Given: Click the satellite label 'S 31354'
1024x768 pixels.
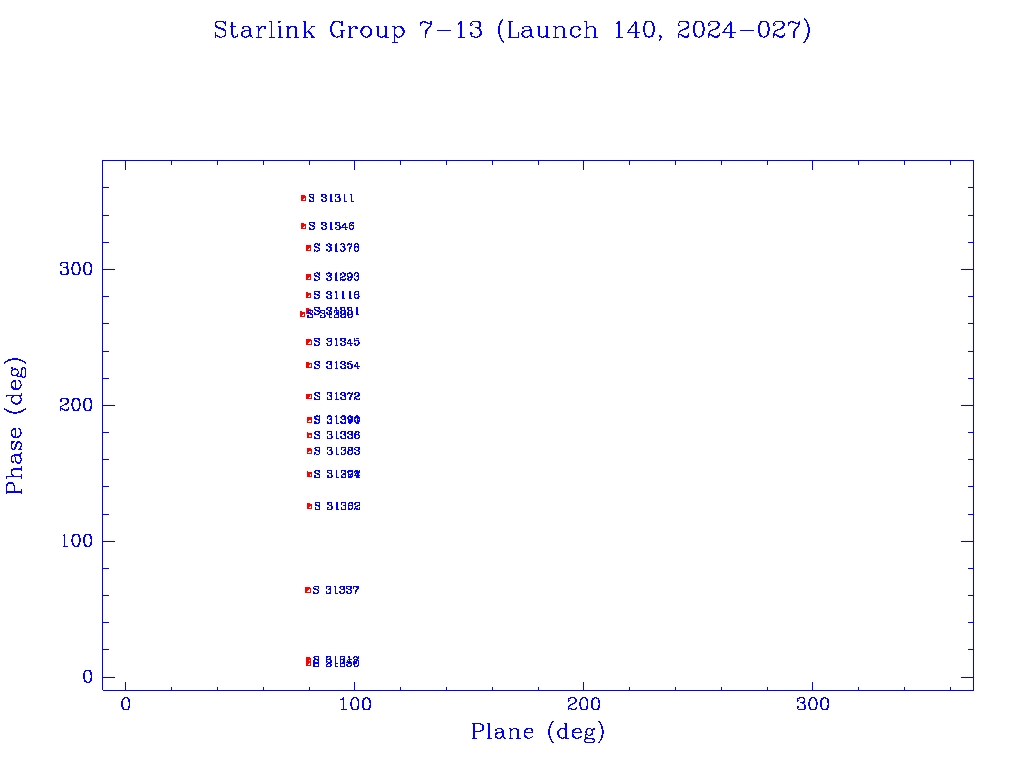Looking at the screenshot, I should point(336,365).
